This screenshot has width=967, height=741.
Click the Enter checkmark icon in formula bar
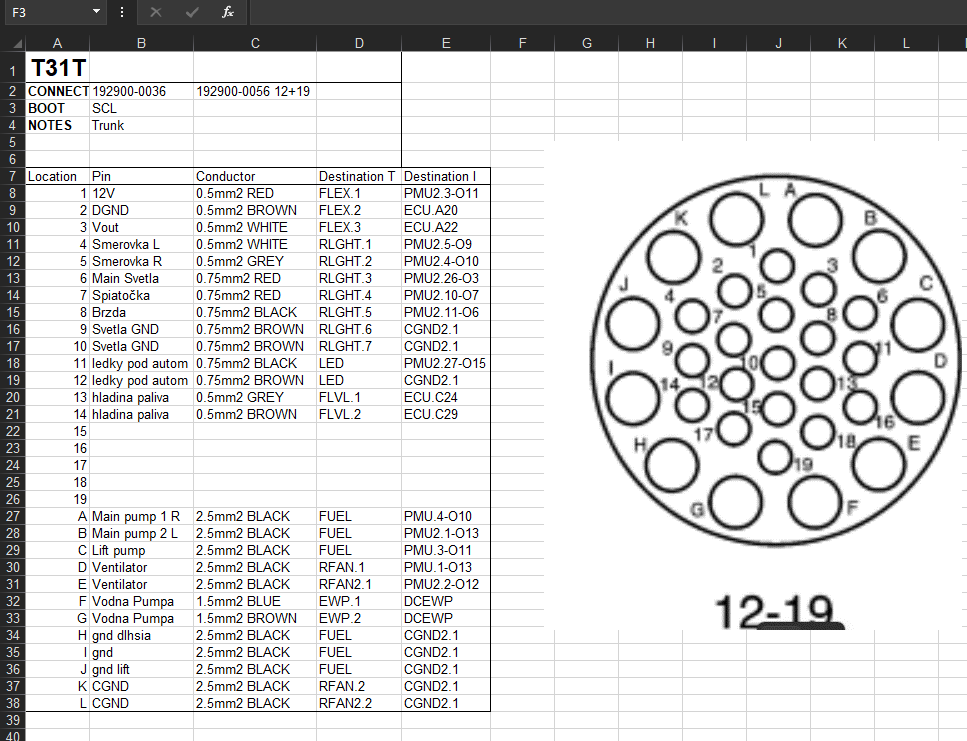192,12
